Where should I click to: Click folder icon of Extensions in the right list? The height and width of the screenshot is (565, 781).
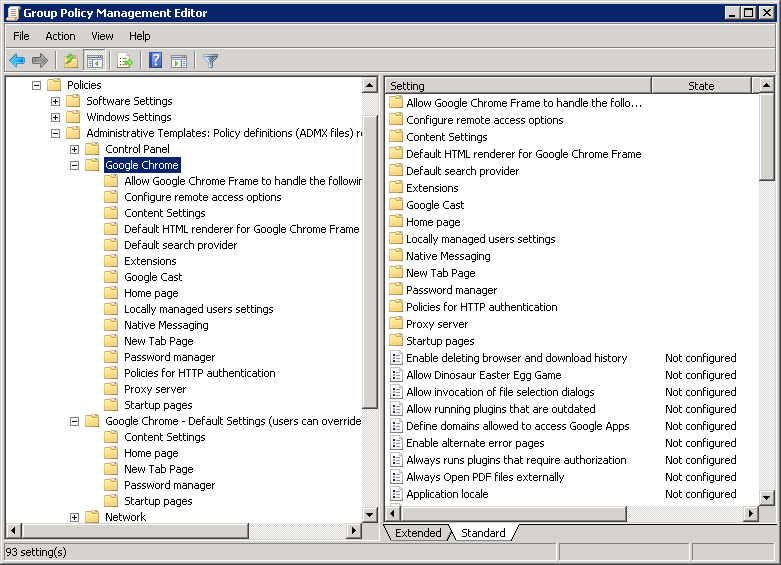(396, 187)
